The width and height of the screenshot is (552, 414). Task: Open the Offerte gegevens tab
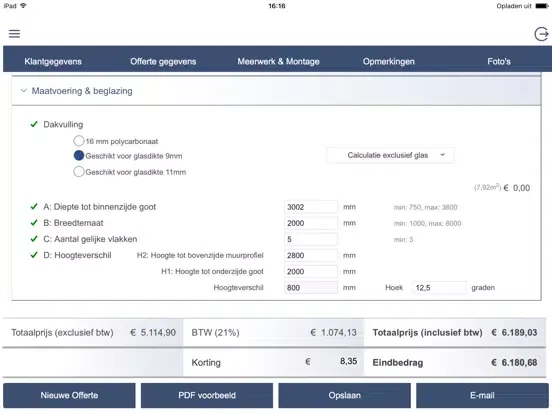click(163, 62)
